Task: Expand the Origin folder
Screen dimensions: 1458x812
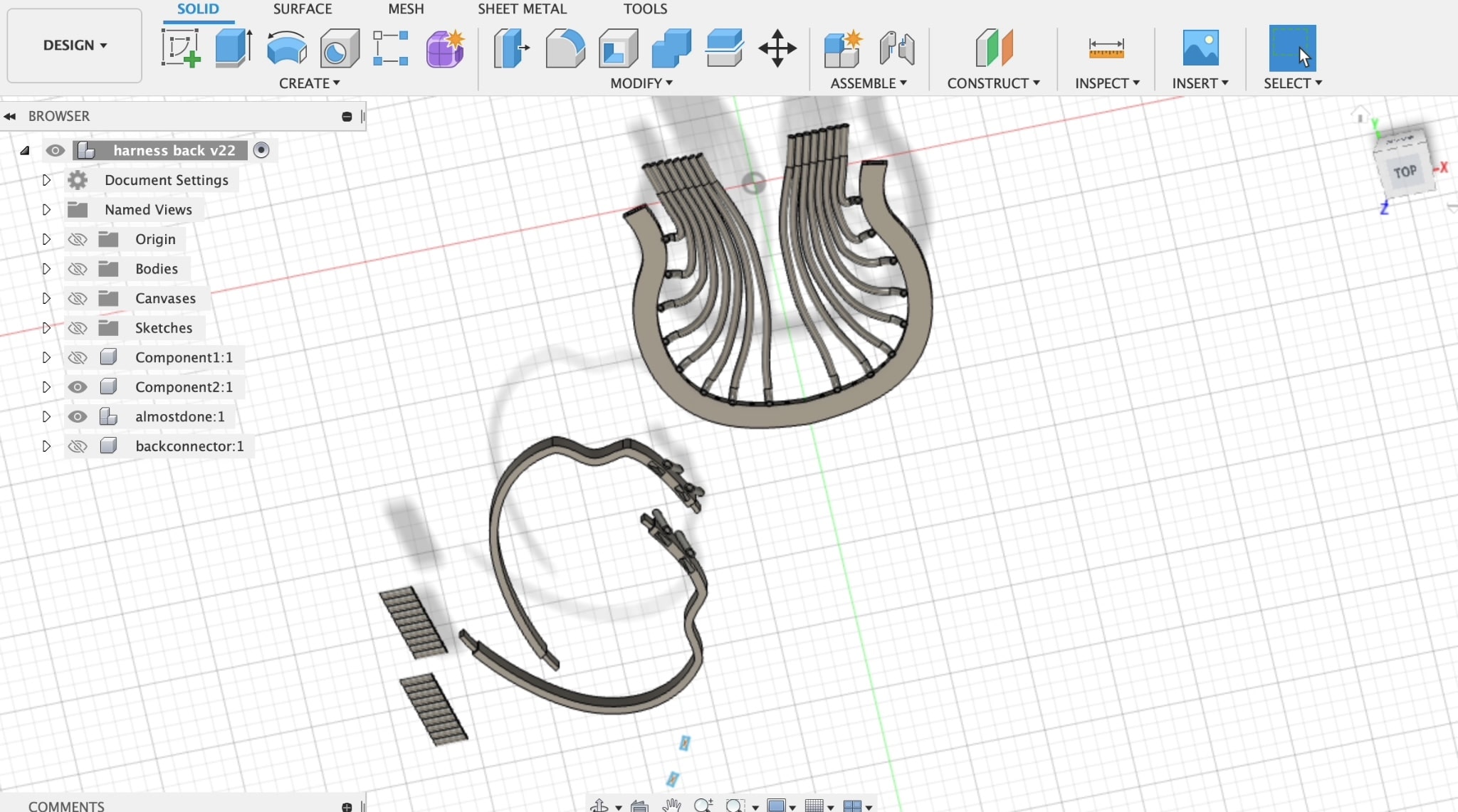Action: click(x=46, y=239)
